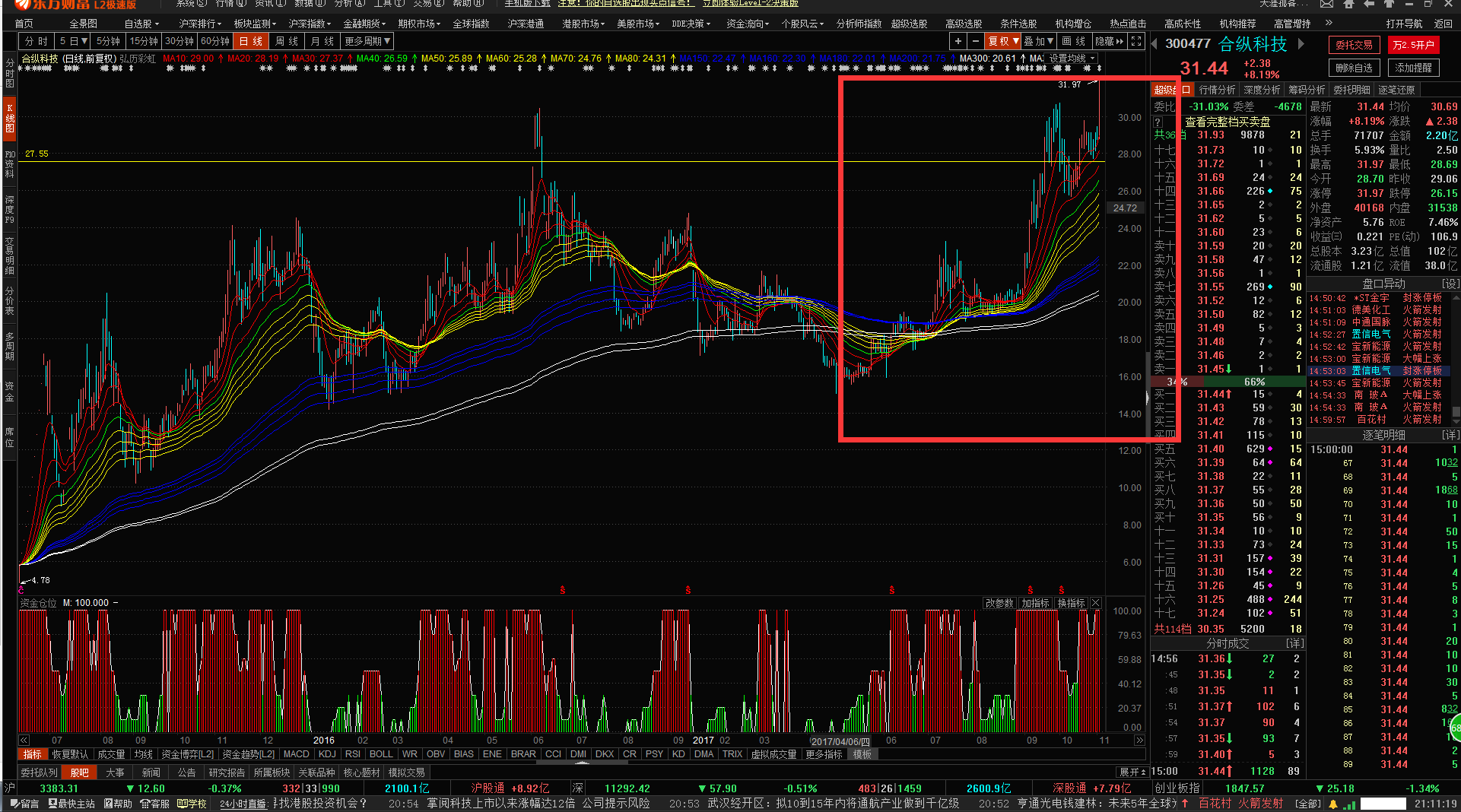Viewport: 1461px width, 812px height.
Task: Check the signal strength bars icon
Action: click(1349, 804)
